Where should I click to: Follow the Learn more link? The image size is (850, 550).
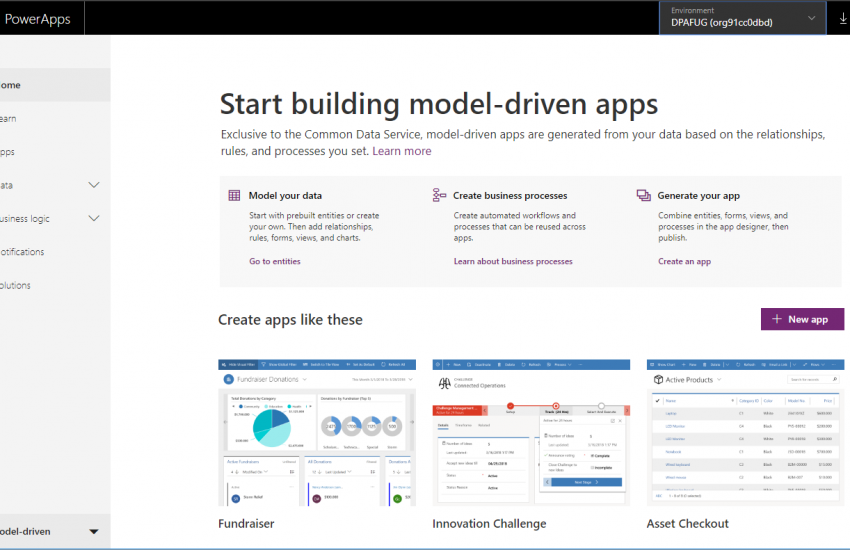[402, 151]
